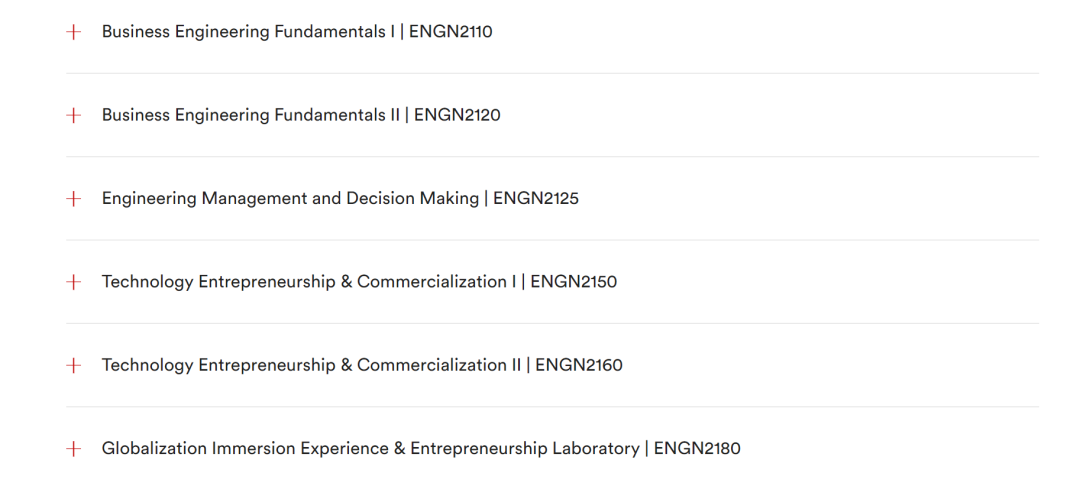The image size is (1080, 486).
Task: Click the ENGN2180 course code
Action: (x=697, y=448)
